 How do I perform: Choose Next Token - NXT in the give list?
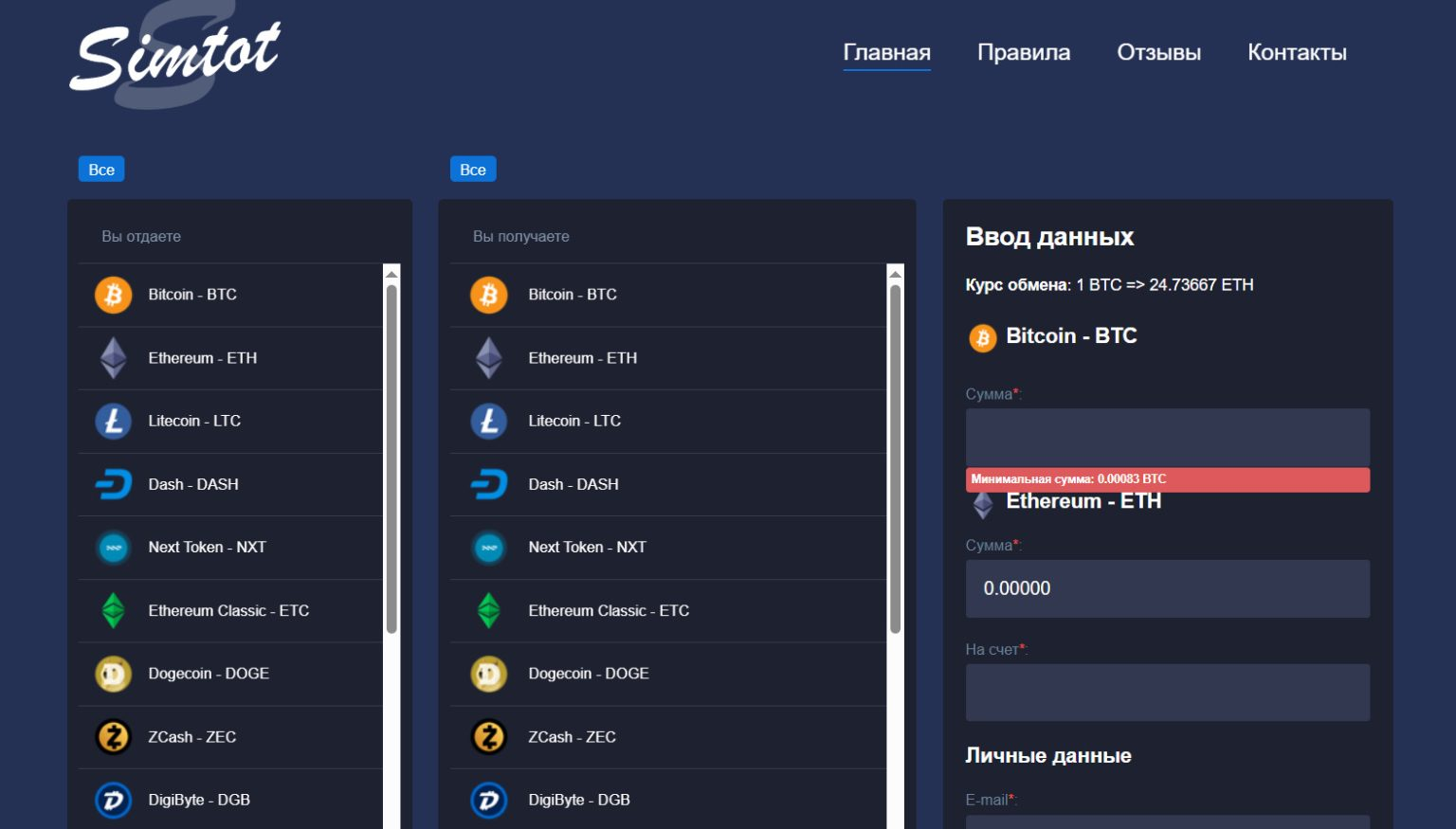click(230, 548)
